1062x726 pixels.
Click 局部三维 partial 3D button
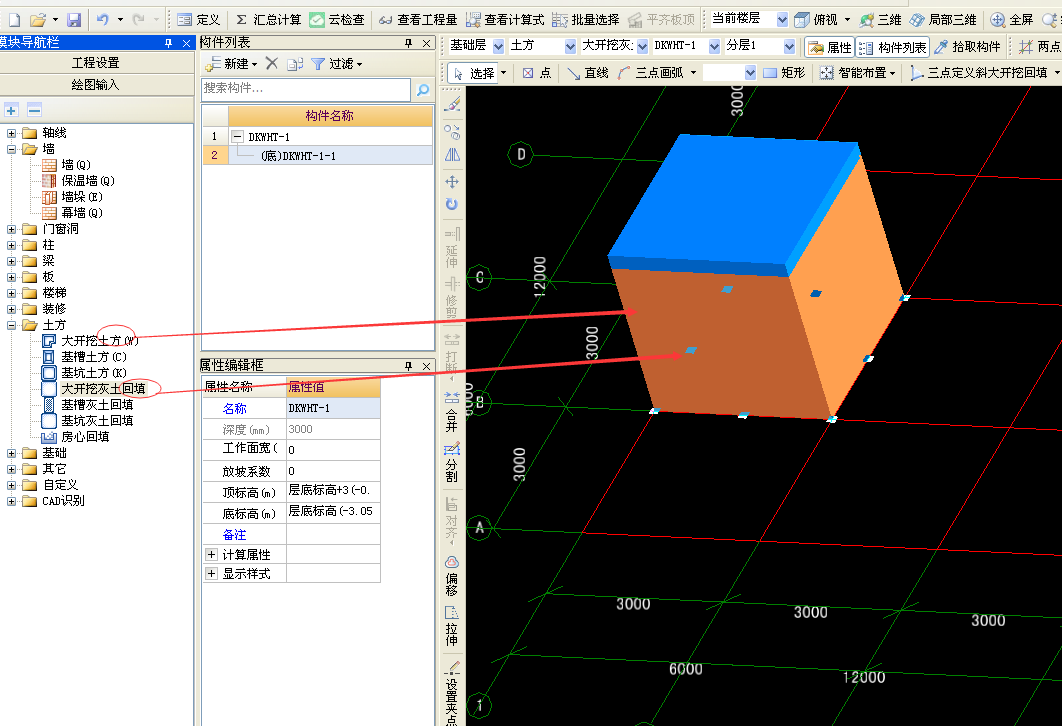coord(943,20)
